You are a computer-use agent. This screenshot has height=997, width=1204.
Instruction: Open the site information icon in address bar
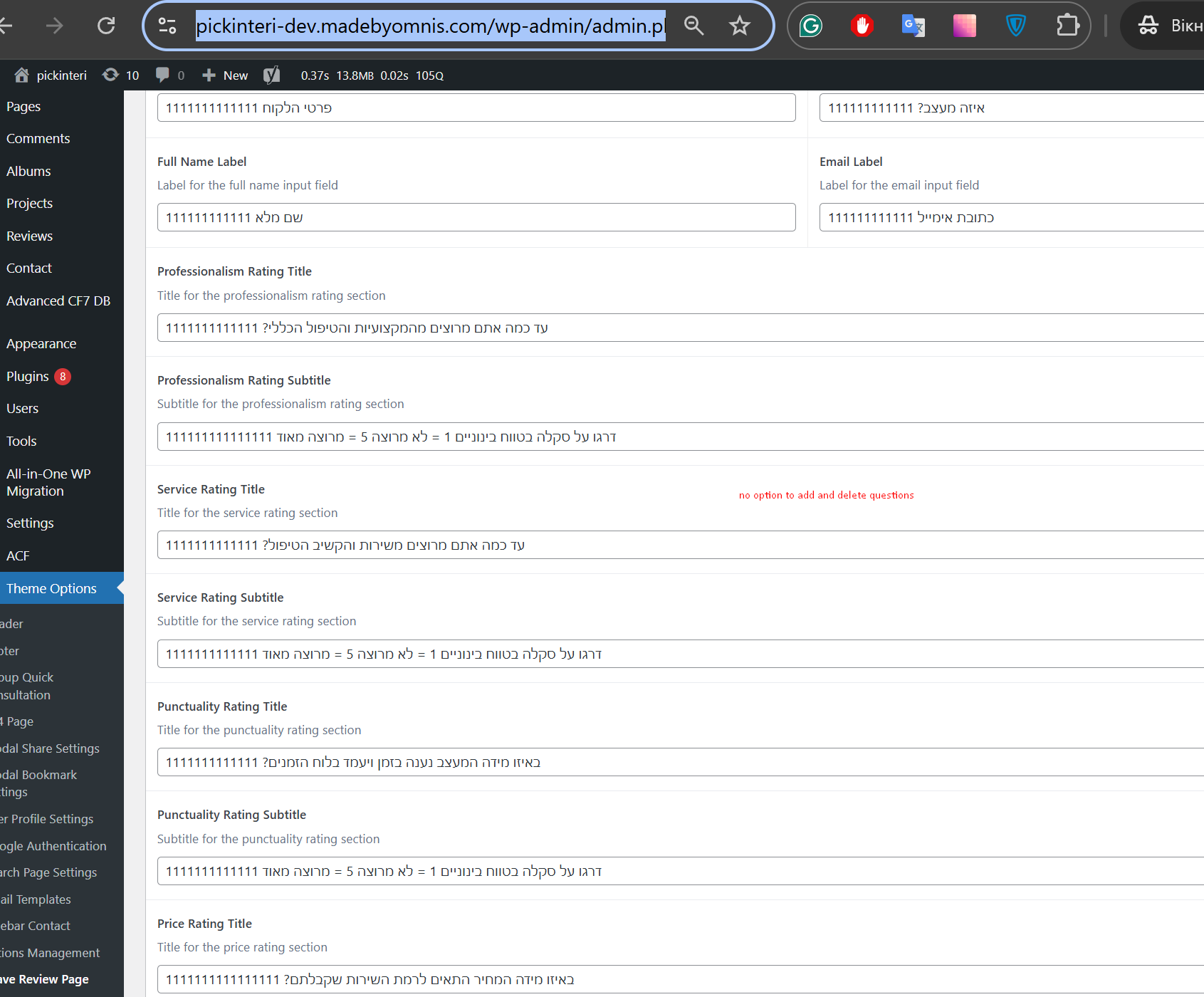tap(167, 26)
